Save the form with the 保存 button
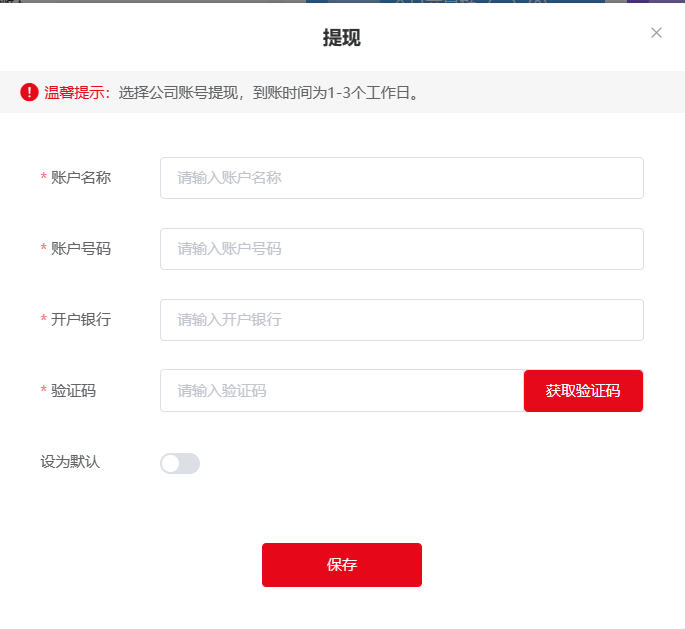This screenshot has width=685, height=629. [342, 565]
